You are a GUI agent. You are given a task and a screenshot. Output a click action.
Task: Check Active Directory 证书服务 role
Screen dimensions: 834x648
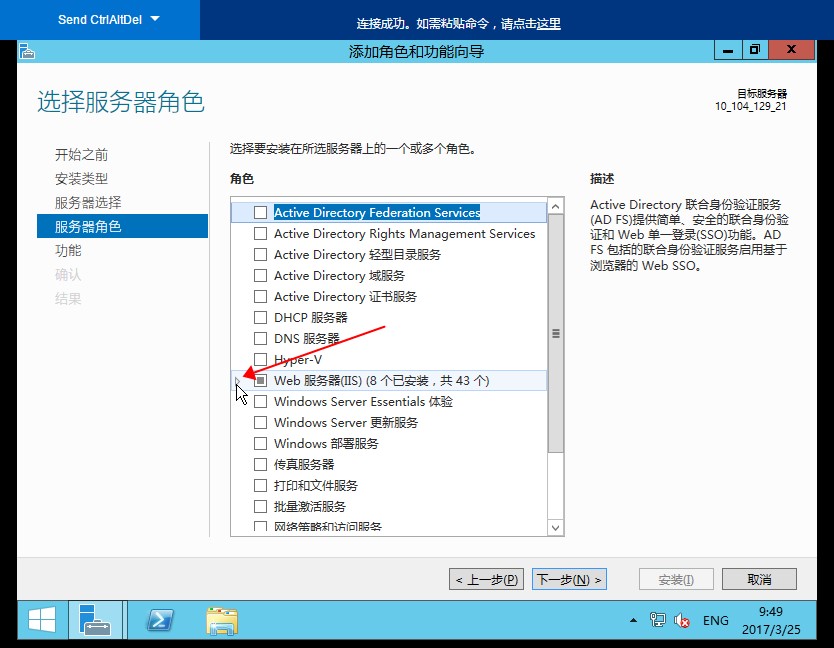(x=260, y=296)
